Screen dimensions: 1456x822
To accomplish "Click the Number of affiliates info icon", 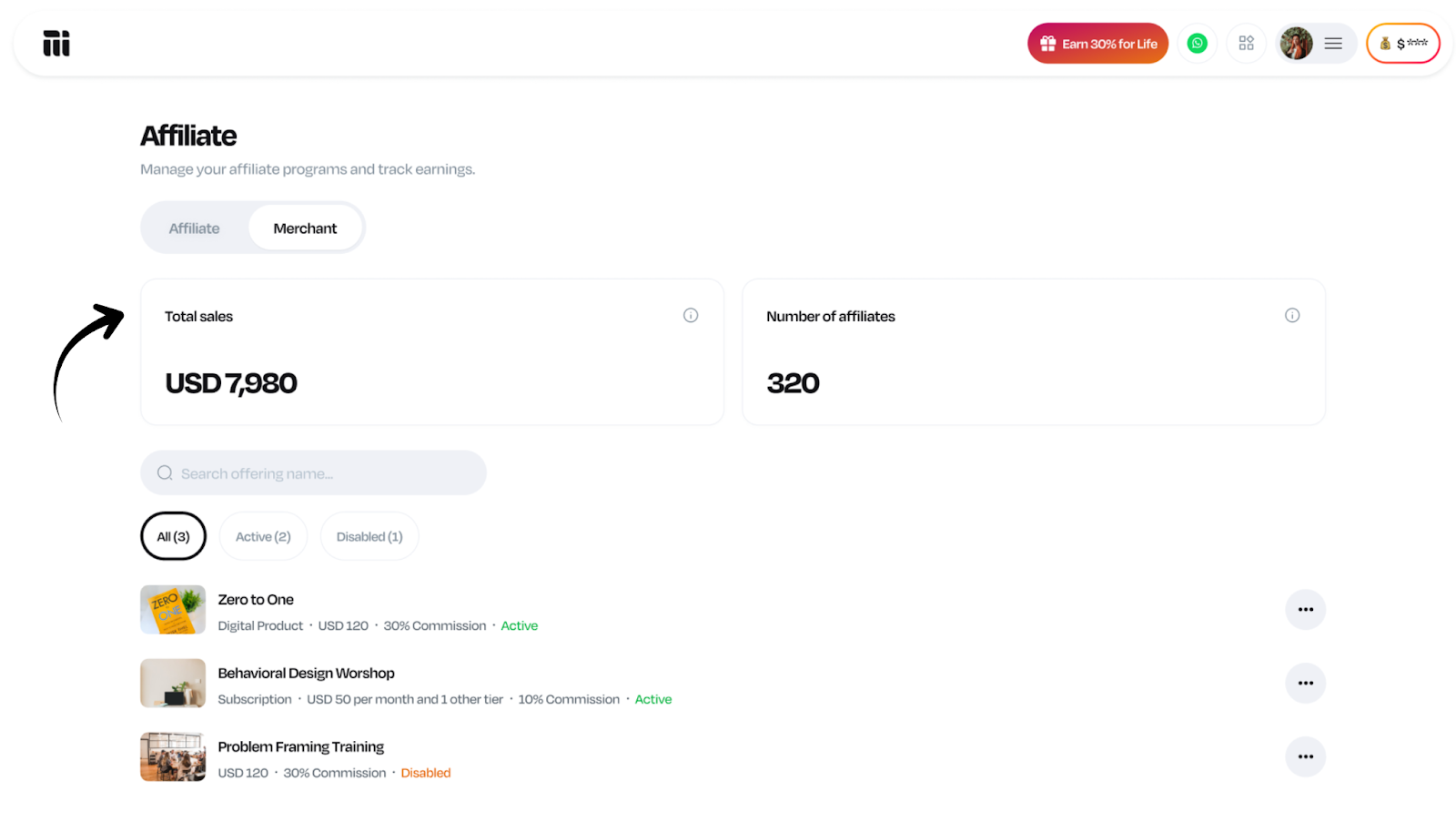I will tap(1292, 316).
